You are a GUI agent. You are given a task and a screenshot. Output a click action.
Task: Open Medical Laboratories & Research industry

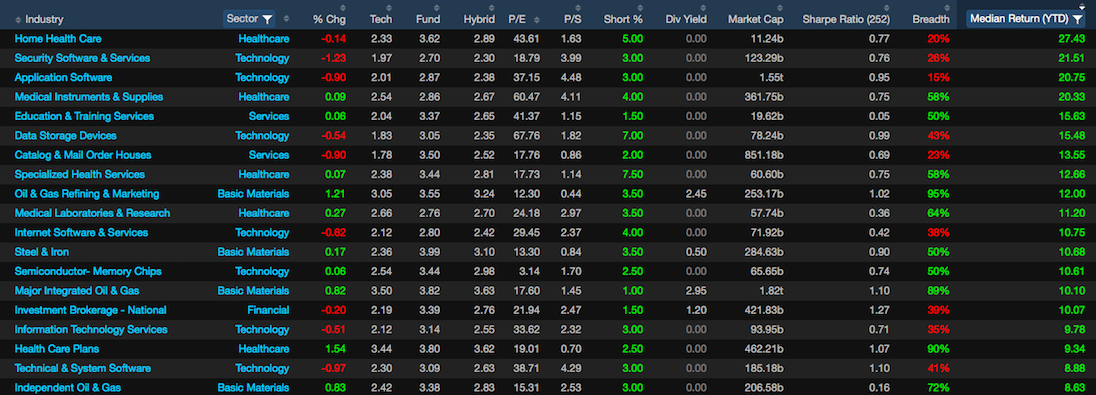[92, 213]
